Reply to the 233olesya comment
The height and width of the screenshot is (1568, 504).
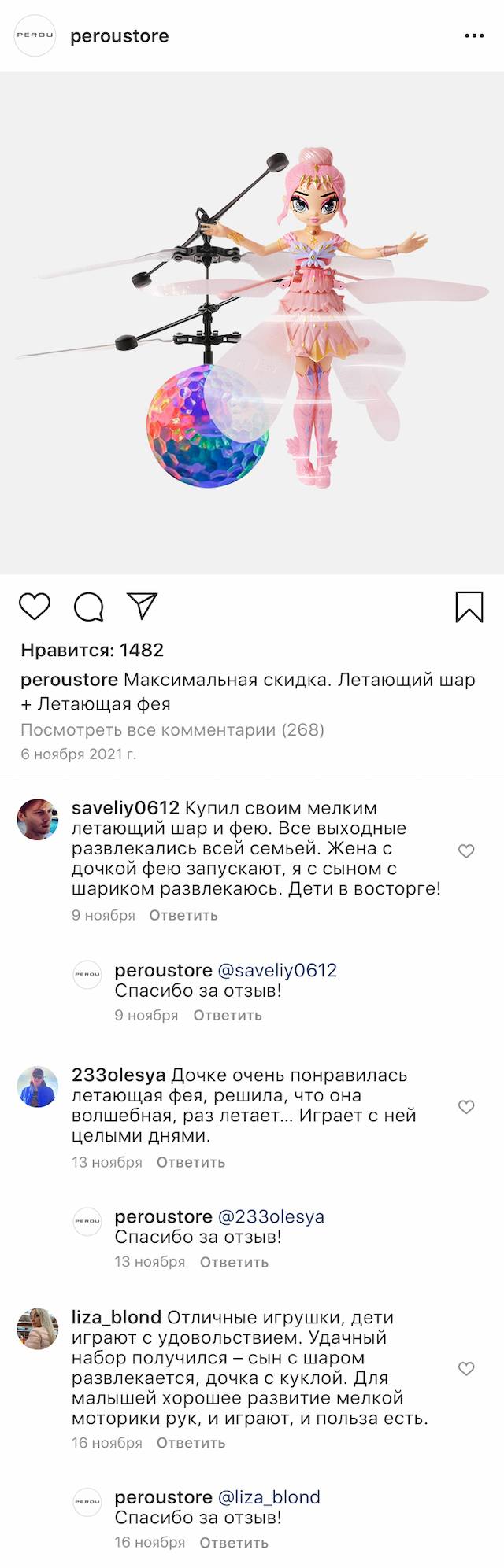(191, 1162)
